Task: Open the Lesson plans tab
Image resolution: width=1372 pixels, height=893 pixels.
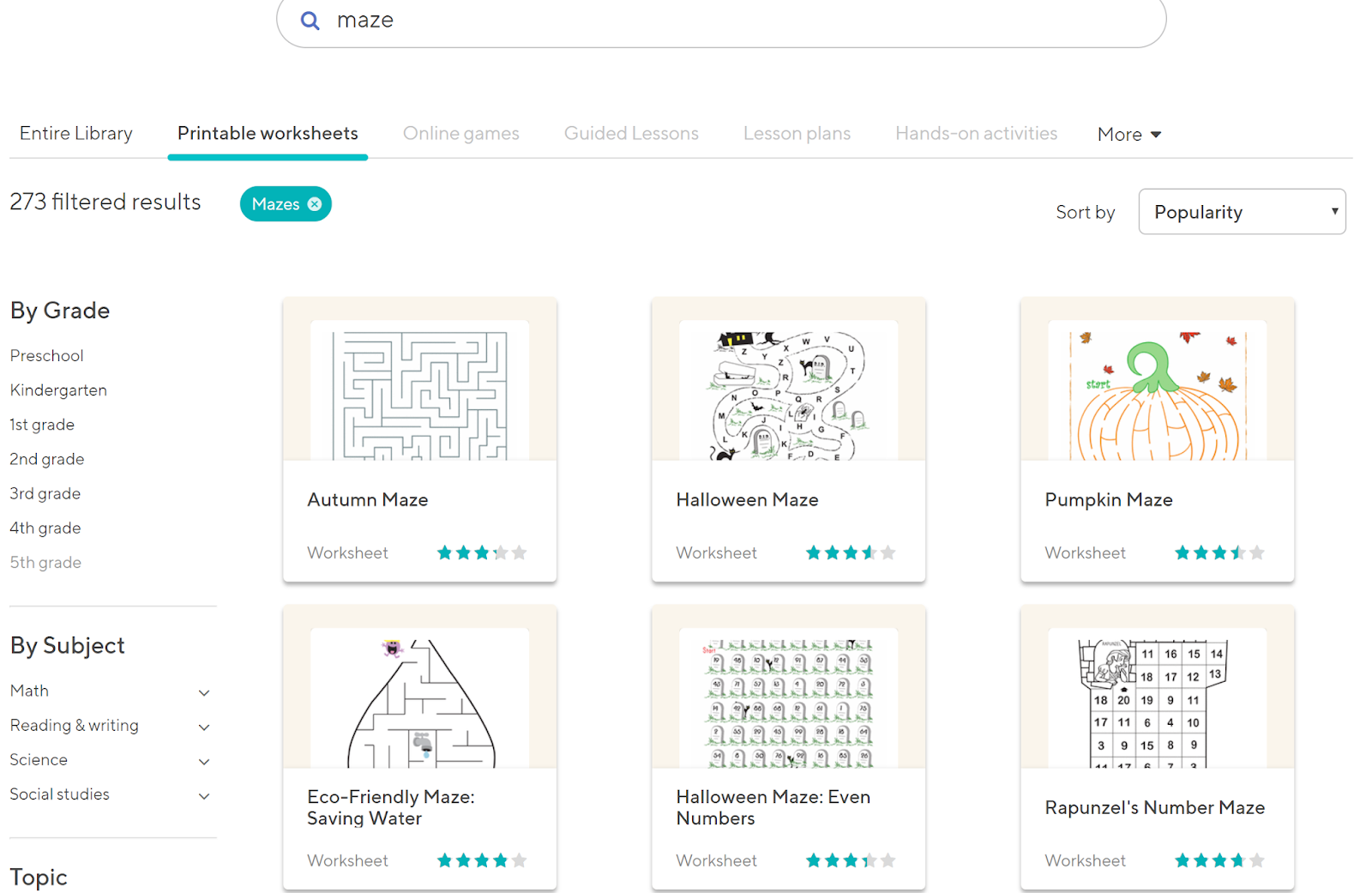Action: 797,134
